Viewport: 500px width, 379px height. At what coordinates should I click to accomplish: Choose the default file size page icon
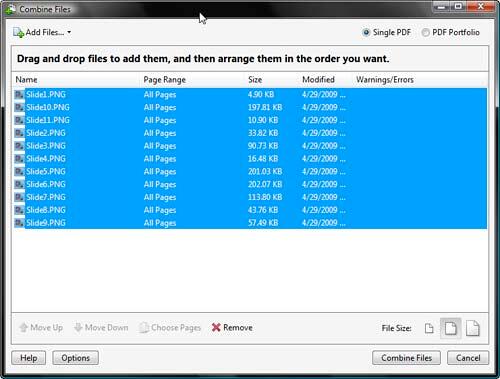click(x=451, y=328)
